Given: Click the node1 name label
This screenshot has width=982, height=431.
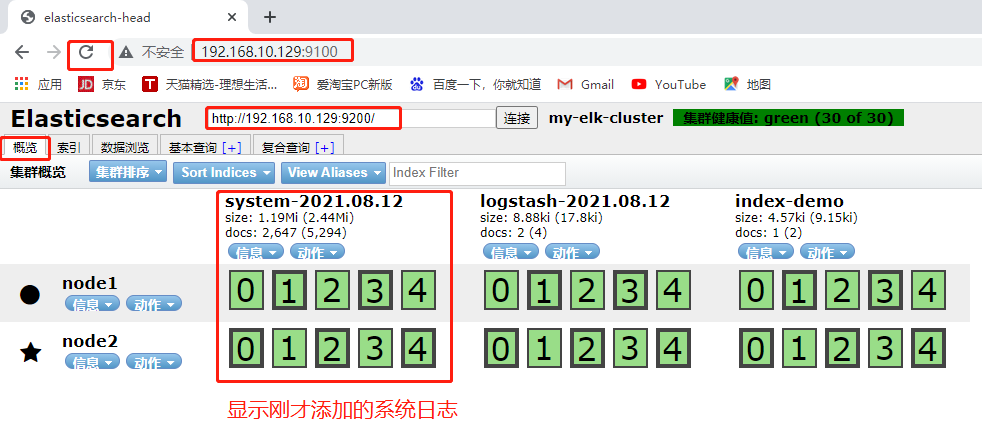Looking at the screenshot, I should pyautogui.click(x=90, y=283).
